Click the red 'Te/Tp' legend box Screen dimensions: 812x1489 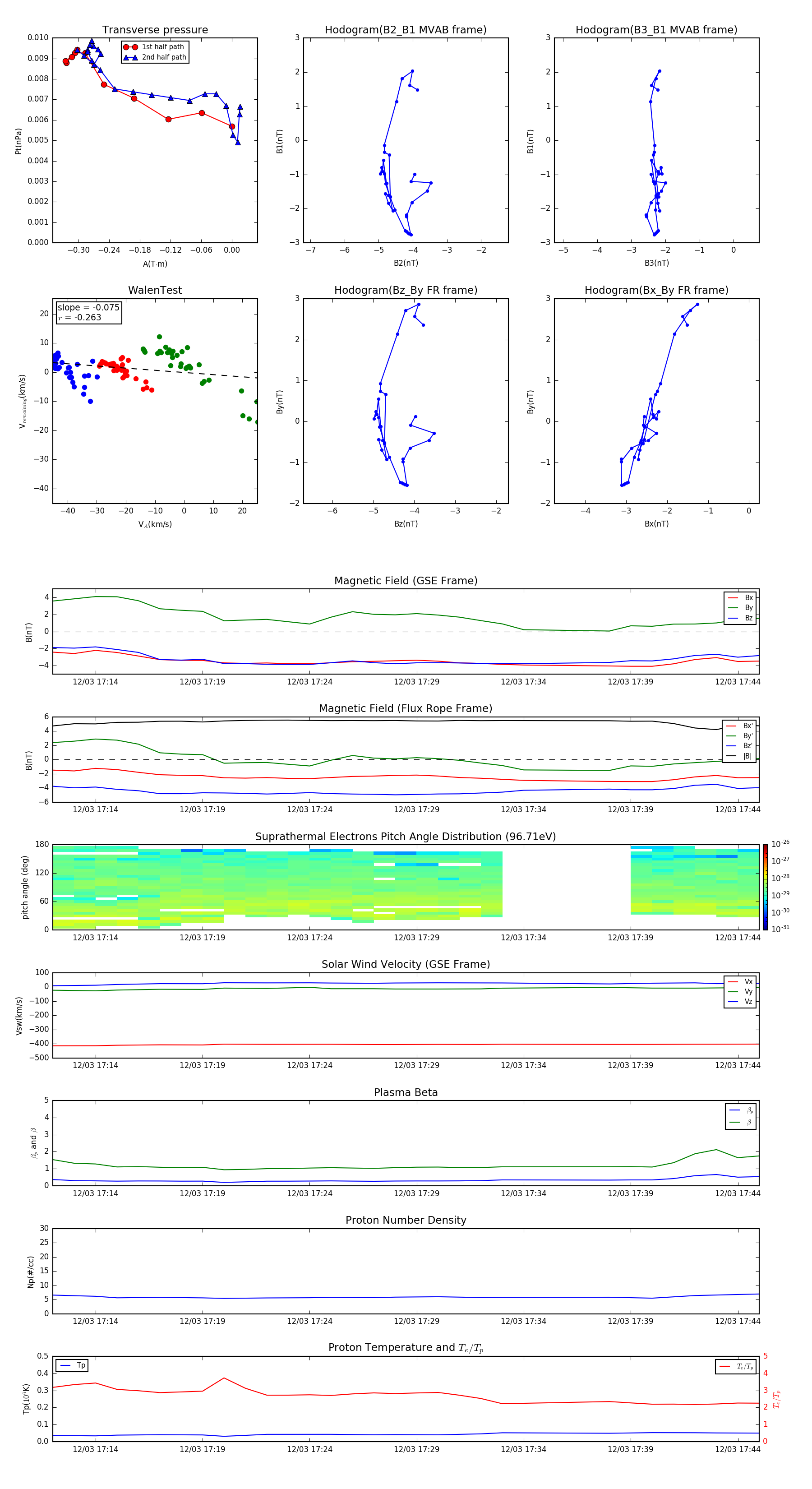(736, 1366)
